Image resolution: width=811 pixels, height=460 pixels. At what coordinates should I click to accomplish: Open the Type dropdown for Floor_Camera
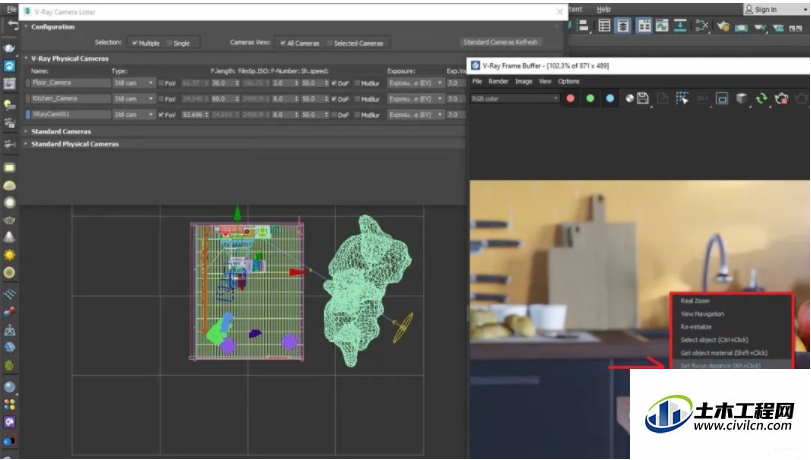click(134, 83)
